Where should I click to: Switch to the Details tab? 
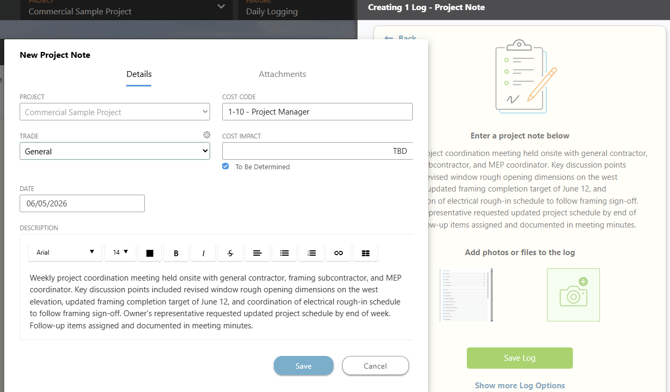[x=139, y=74]
